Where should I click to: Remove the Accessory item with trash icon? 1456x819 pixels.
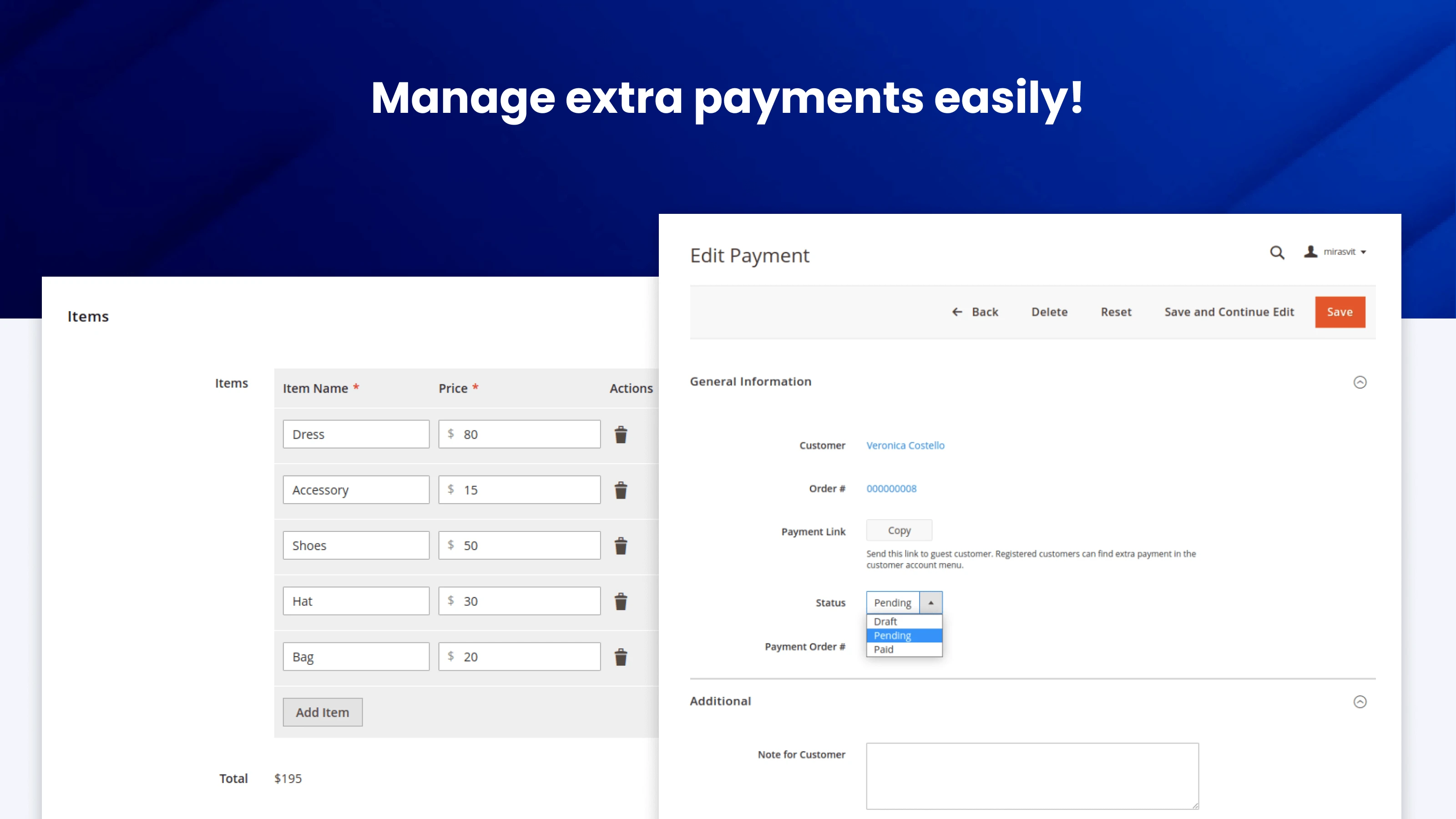(621, 490)
